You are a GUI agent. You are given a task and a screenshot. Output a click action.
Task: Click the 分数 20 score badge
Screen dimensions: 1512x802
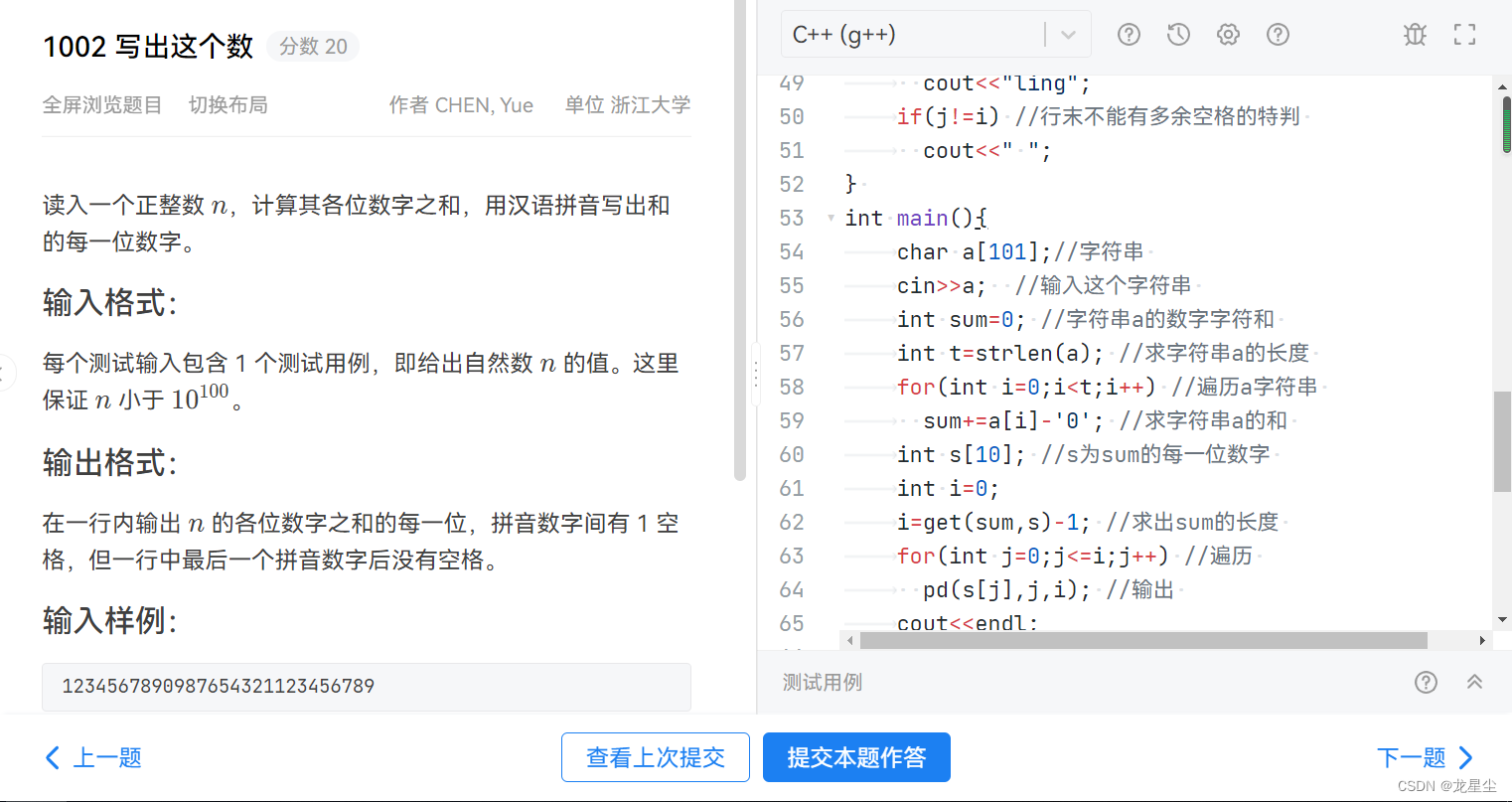click(313, 47)
